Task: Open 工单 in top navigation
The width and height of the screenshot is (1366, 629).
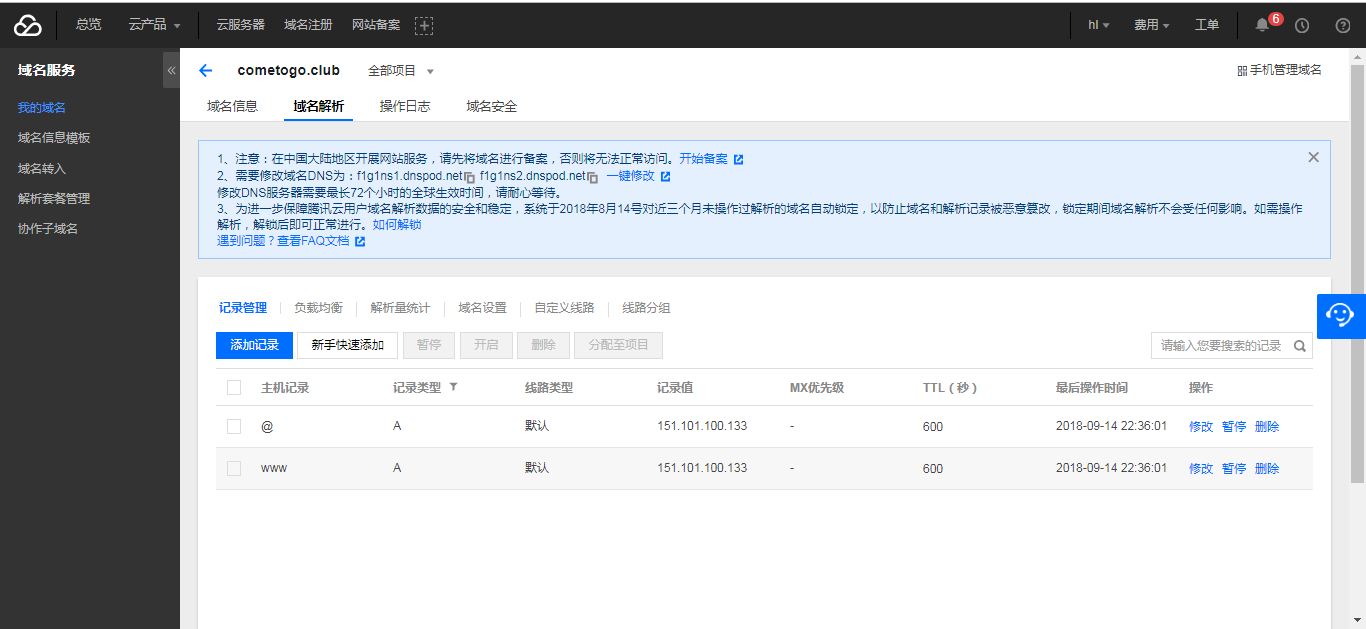Action: [x=1207, y=25]
